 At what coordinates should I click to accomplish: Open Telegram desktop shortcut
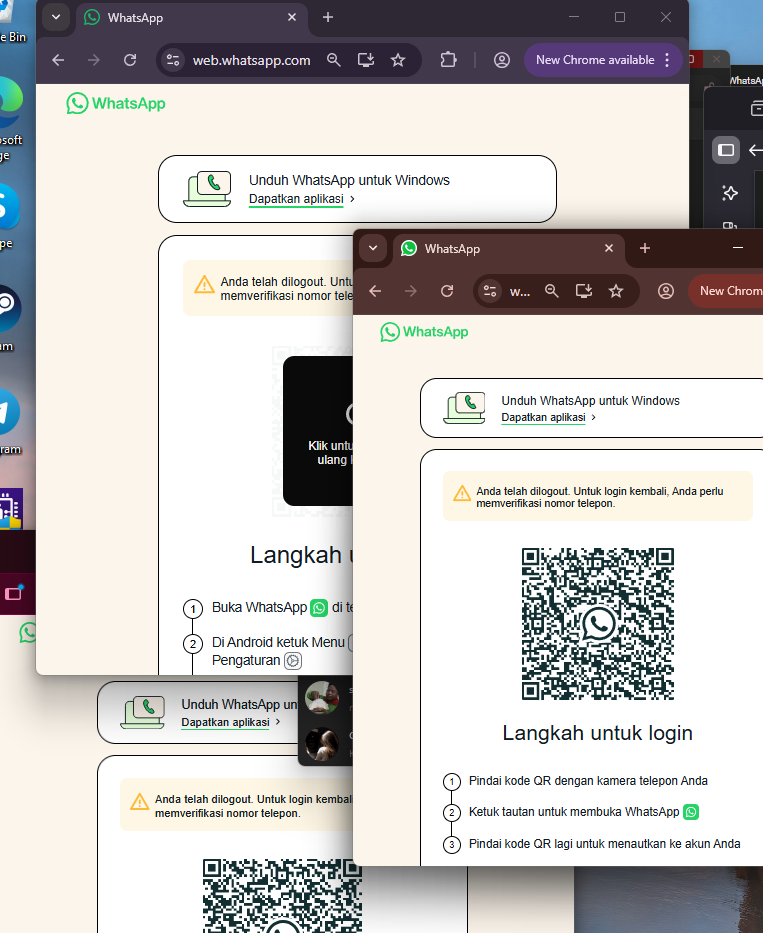pyautogui.click(x=8, y=412)
